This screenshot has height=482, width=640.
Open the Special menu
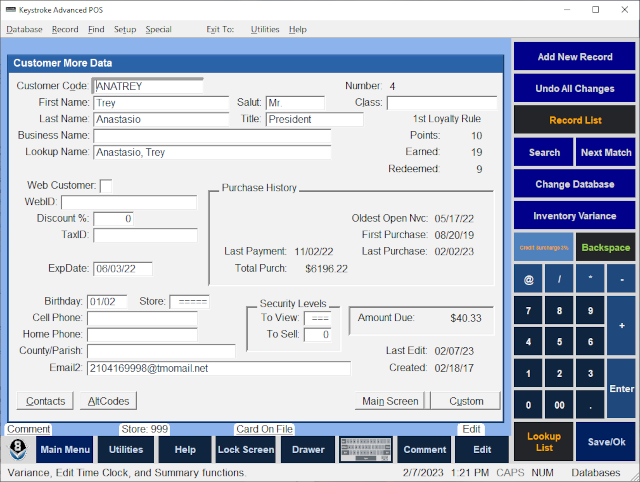click(x=158, y=30)
